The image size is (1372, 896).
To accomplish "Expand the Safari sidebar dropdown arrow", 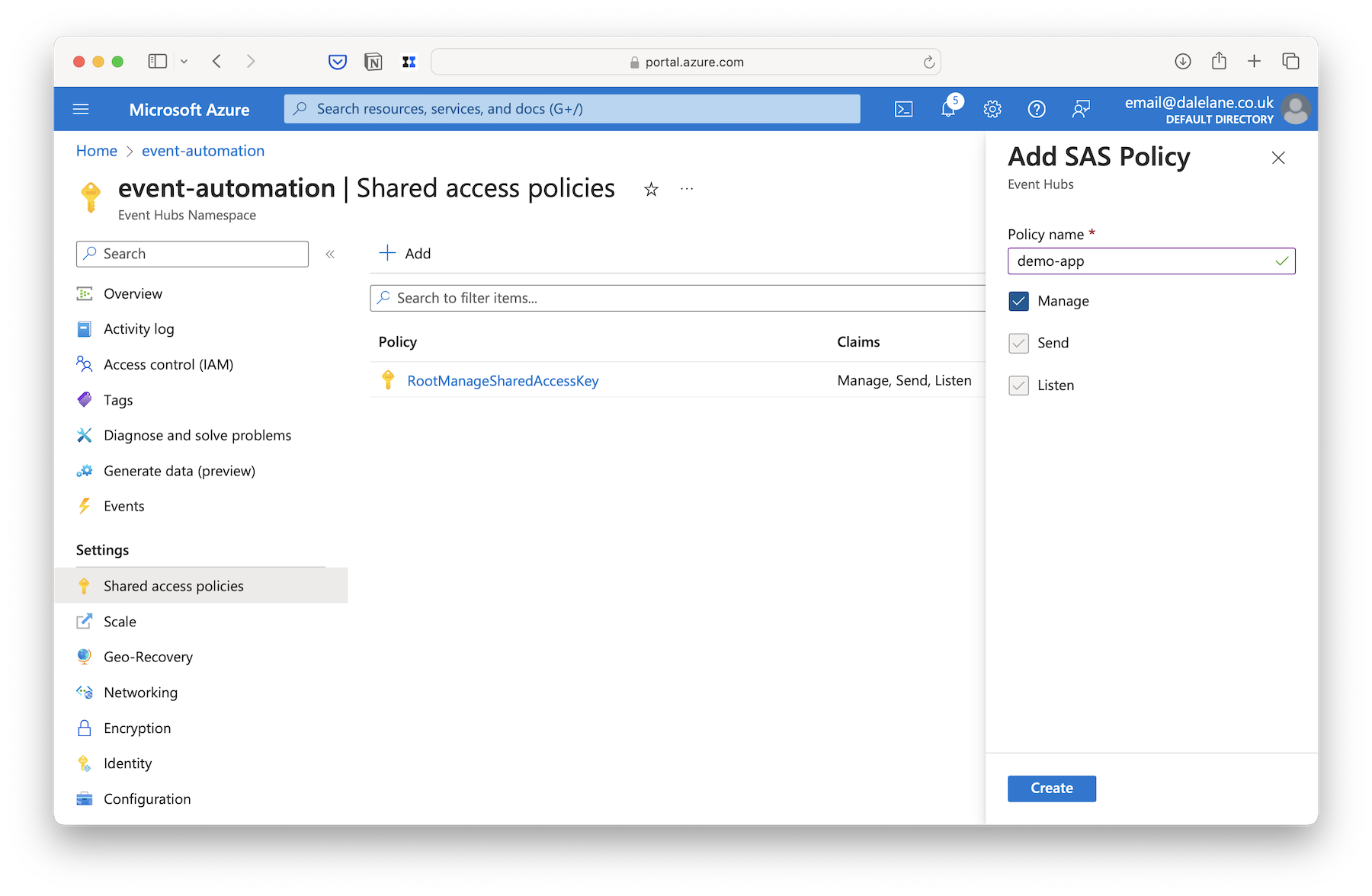I will pyautogui.click(x=184, y=62).
